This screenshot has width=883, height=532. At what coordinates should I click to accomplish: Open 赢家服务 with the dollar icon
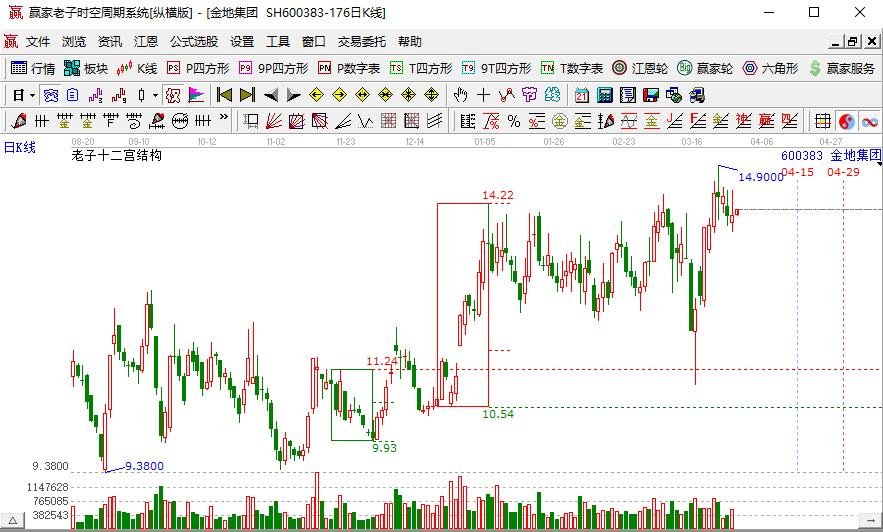tap(842, 68)
